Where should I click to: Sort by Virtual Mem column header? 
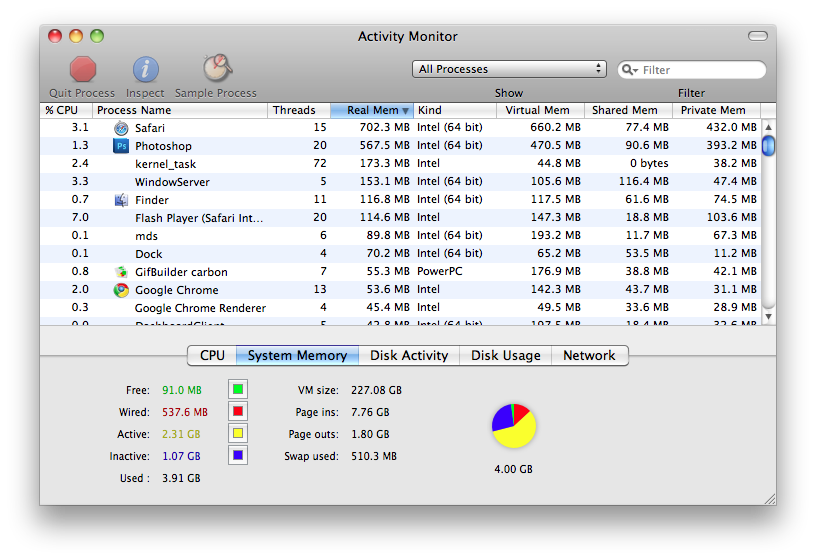[540, 110]
